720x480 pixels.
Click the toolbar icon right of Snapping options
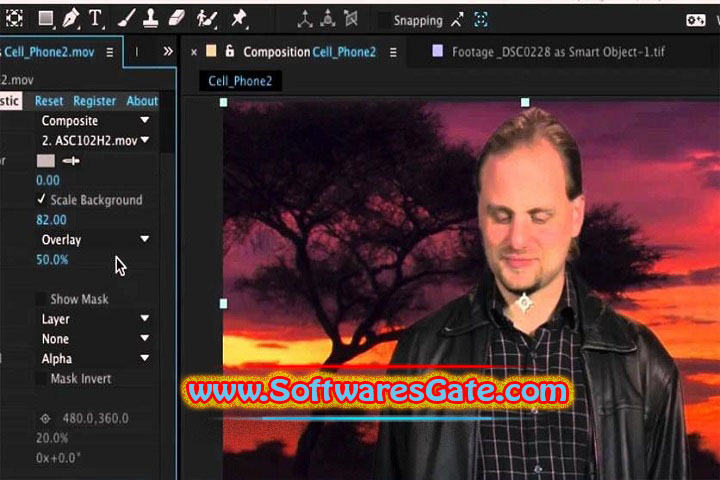695,20
